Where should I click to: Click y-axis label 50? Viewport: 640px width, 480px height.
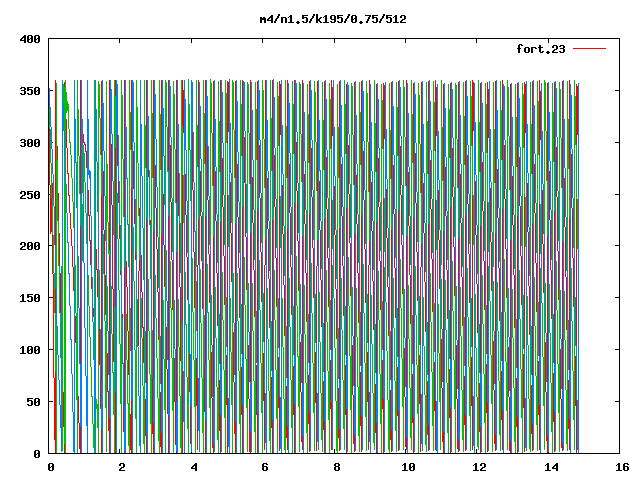pyautogui.click(x=33, y=402)
